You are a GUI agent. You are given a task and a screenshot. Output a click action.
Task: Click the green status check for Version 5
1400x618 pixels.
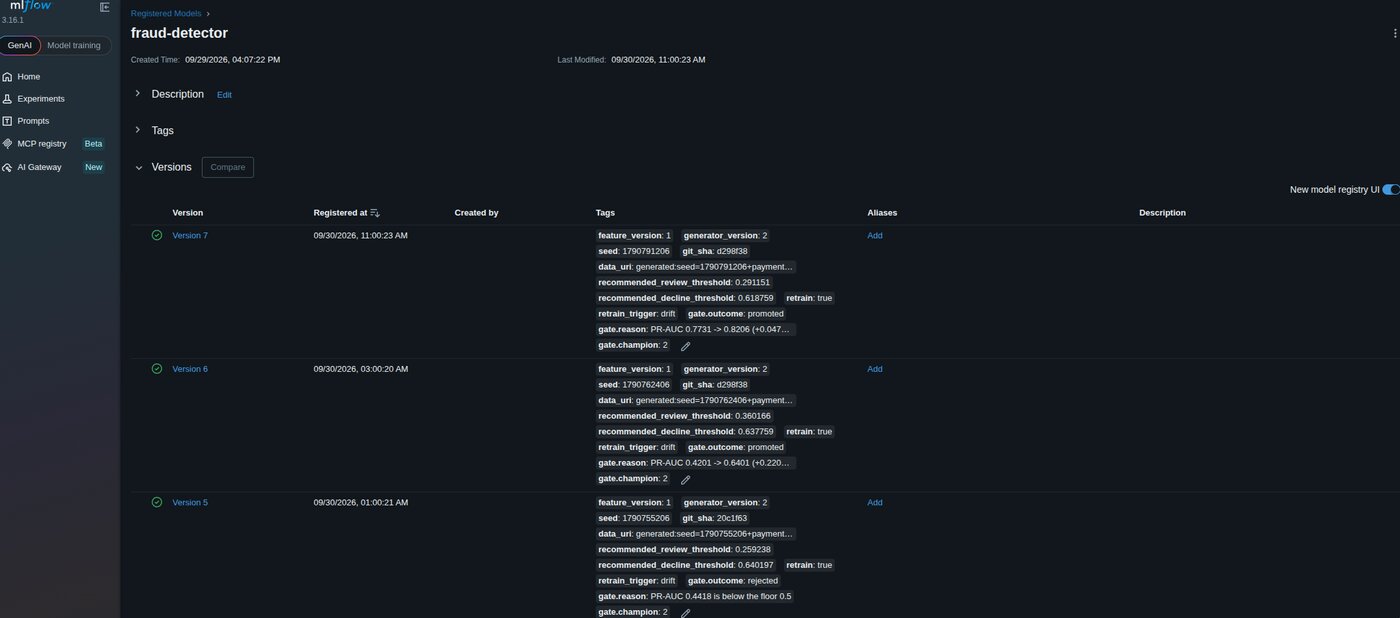(157, 503)
